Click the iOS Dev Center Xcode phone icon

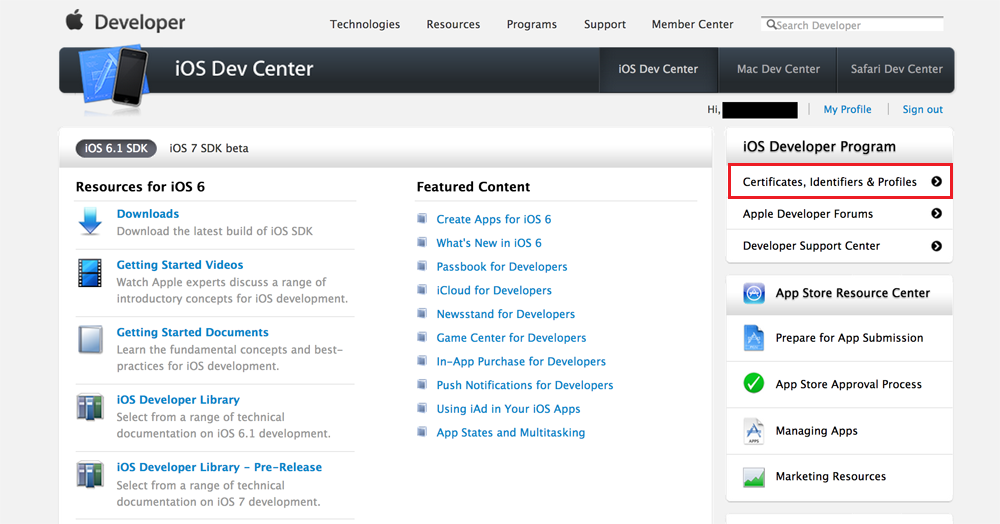(114, 78)
